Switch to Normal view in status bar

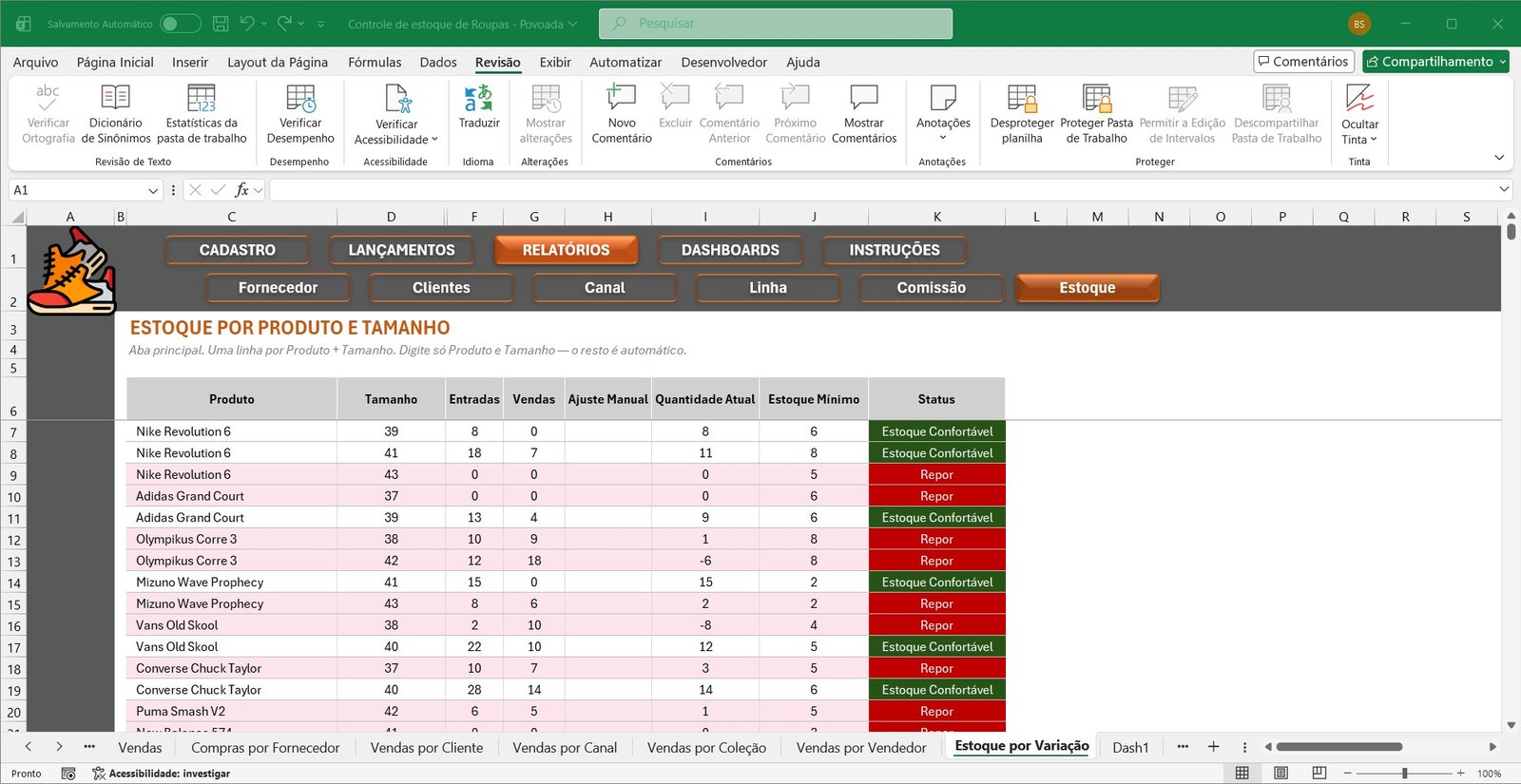1242,774
